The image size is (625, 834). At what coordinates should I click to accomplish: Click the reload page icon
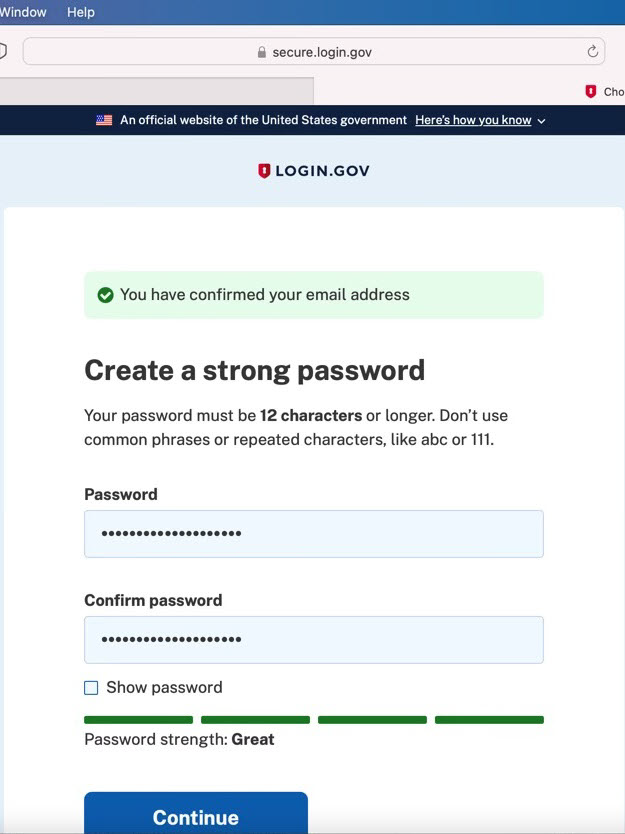coord(593,52)
